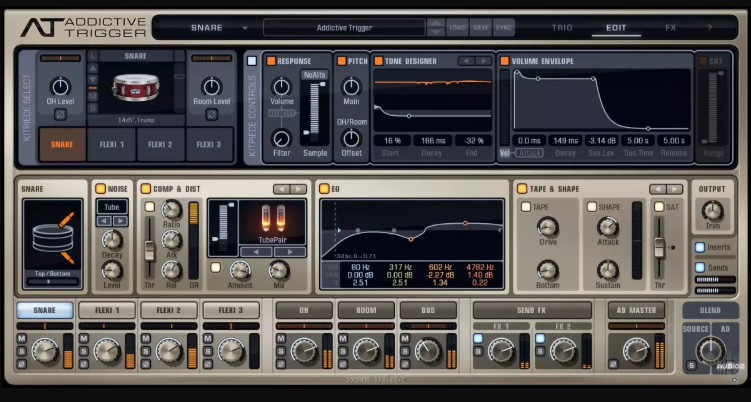Image resolution: width=751 pixels, height=402 pixels.
Task: Toggle the VOLUME ENVELOPE section
Action: click(505, 61)
